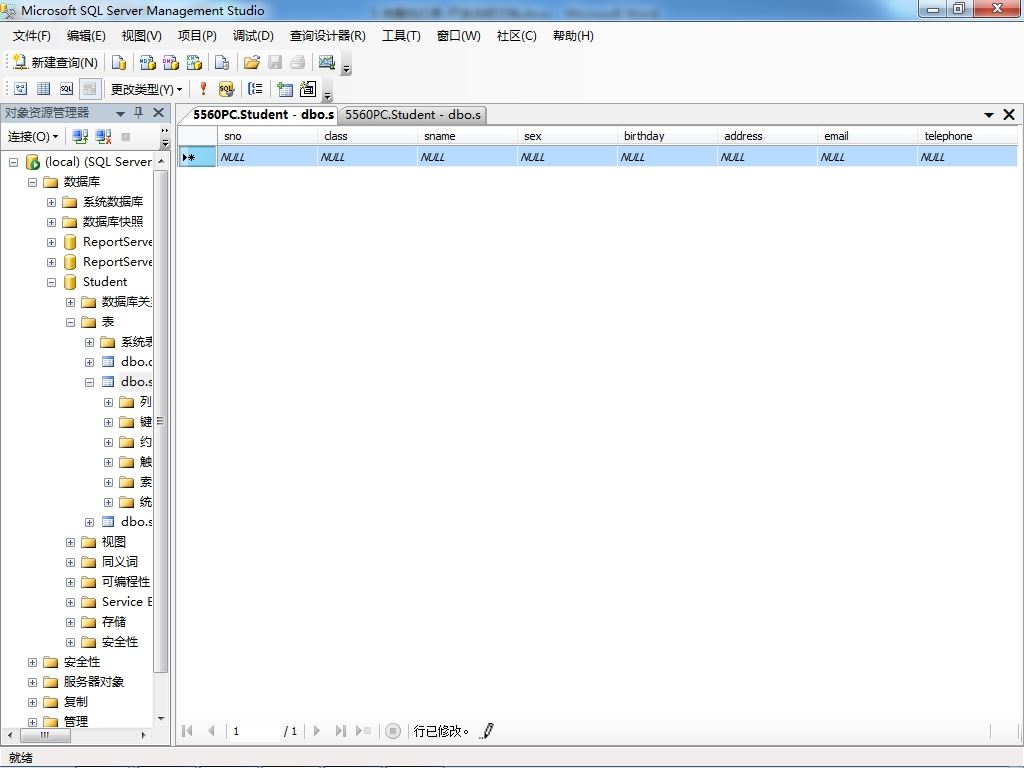Open the Debug (调试) menu
Viewport: 1024px width, 768px height.
pos(253,36)
